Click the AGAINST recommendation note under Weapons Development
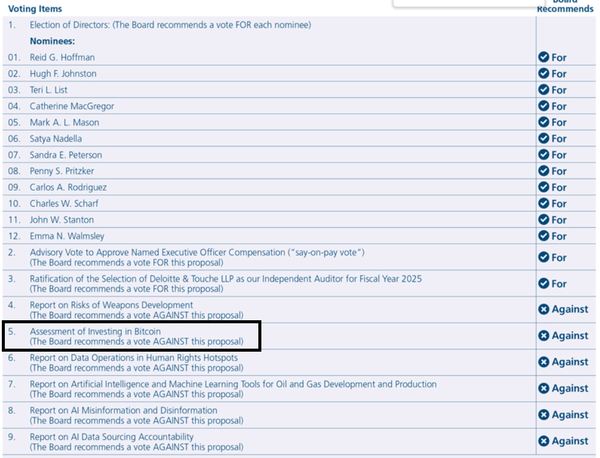Image resolution: width=600 pixels, height=458 pixels. point(137,315)
